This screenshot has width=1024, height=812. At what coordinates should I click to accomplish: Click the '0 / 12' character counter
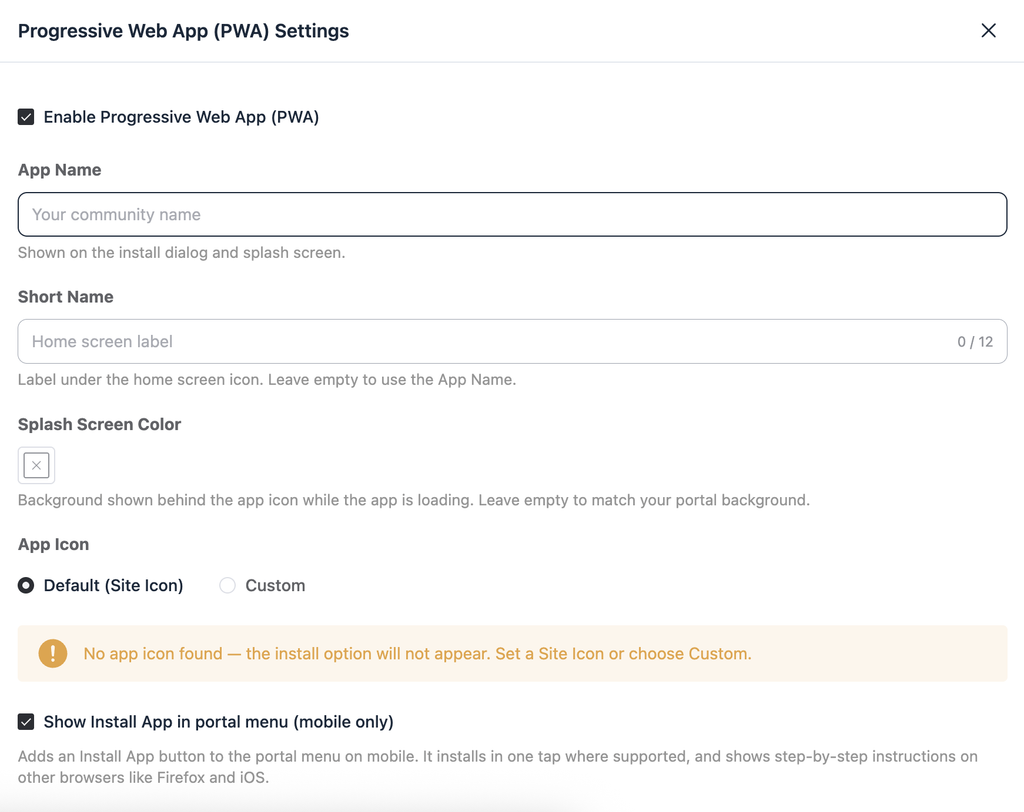coord(975,342)
